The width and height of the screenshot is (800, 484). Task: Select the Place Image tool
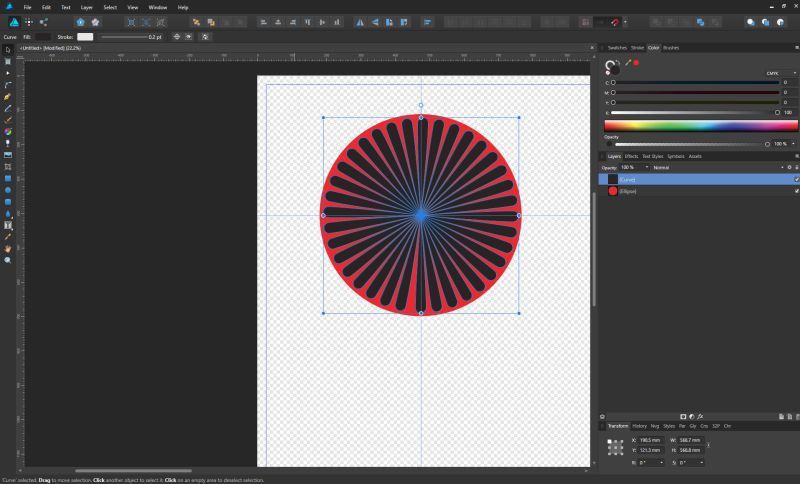(8, 155)
